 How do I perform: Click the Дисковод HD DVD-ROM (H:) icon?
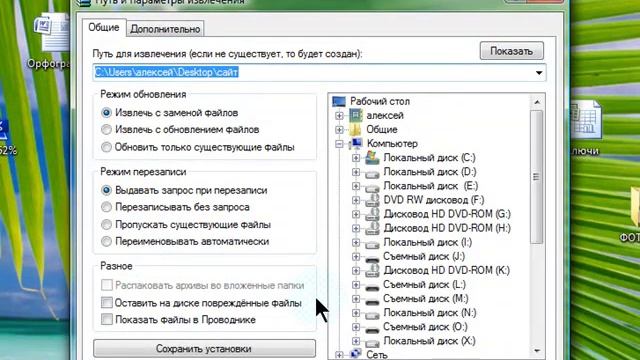[372, 228]
